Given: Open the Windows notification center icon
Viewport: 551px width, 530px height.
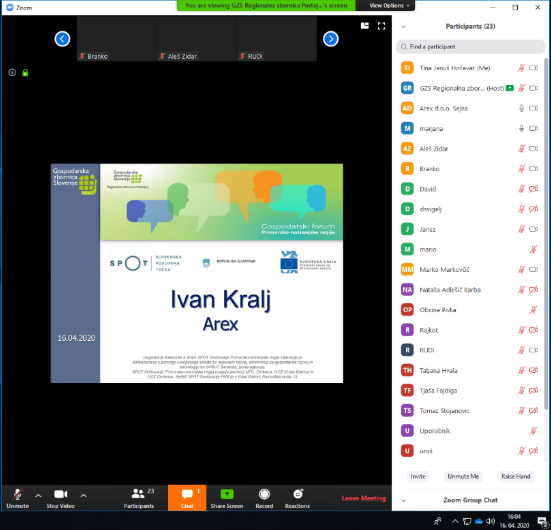Looking at the screenshot, I should (542, 522).
